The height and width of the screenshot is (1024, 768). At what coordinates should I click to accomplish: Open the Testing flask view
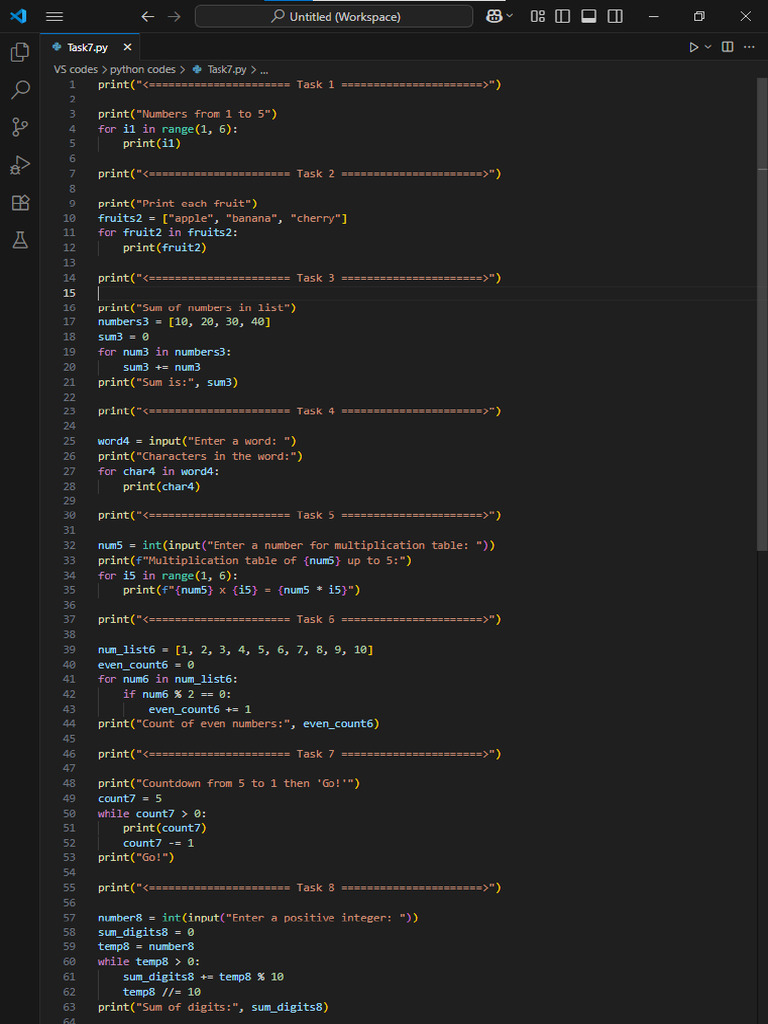pyautogui.click(x=20, y=240)
